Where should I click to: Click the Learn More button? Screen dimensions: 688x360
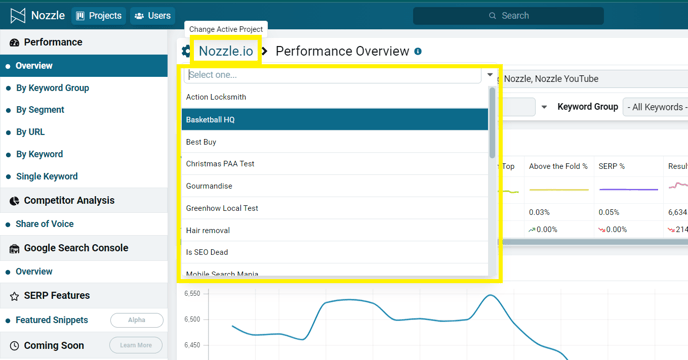(x=136, y=345)
